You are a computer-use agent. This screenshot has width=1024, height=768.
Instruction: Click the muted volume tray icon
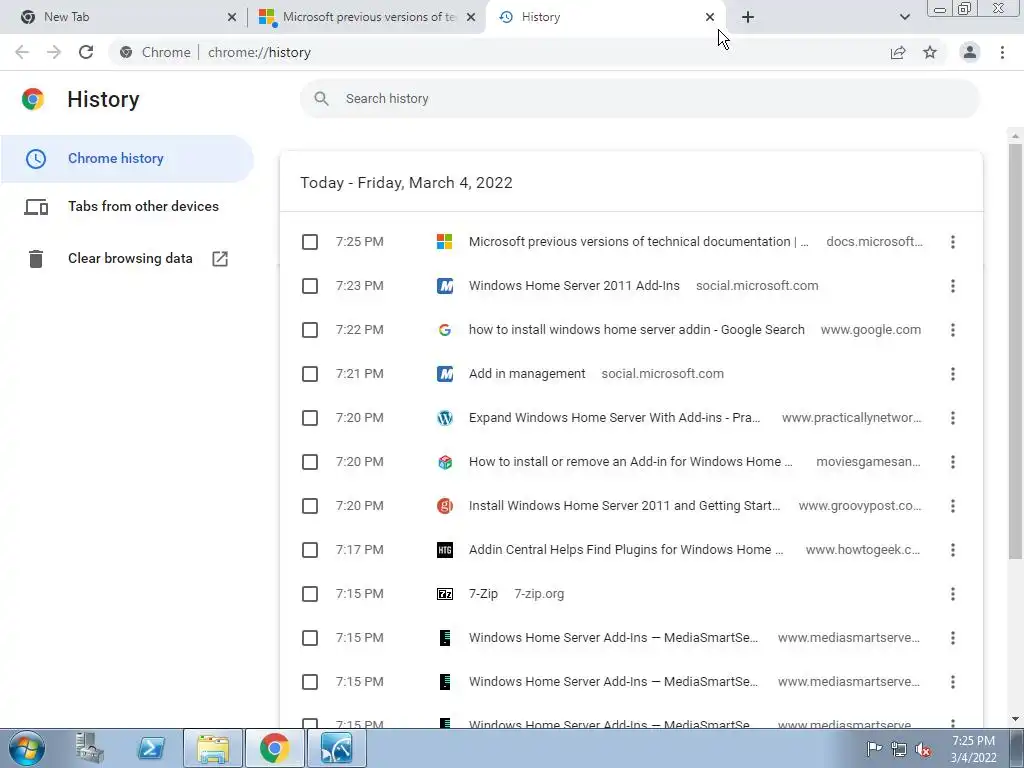(x=923, y=749)
